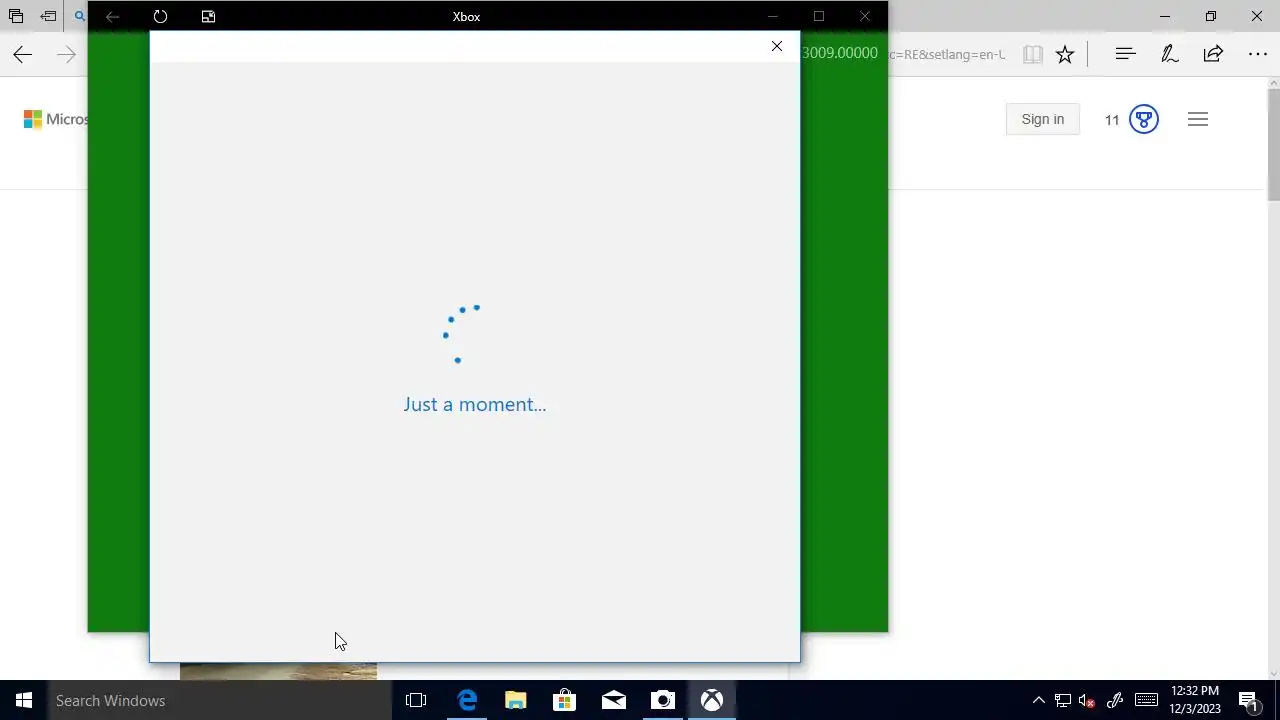Click the Edge Share icon
Viewport: 1280px width, 720px height.
point(1213,54)
